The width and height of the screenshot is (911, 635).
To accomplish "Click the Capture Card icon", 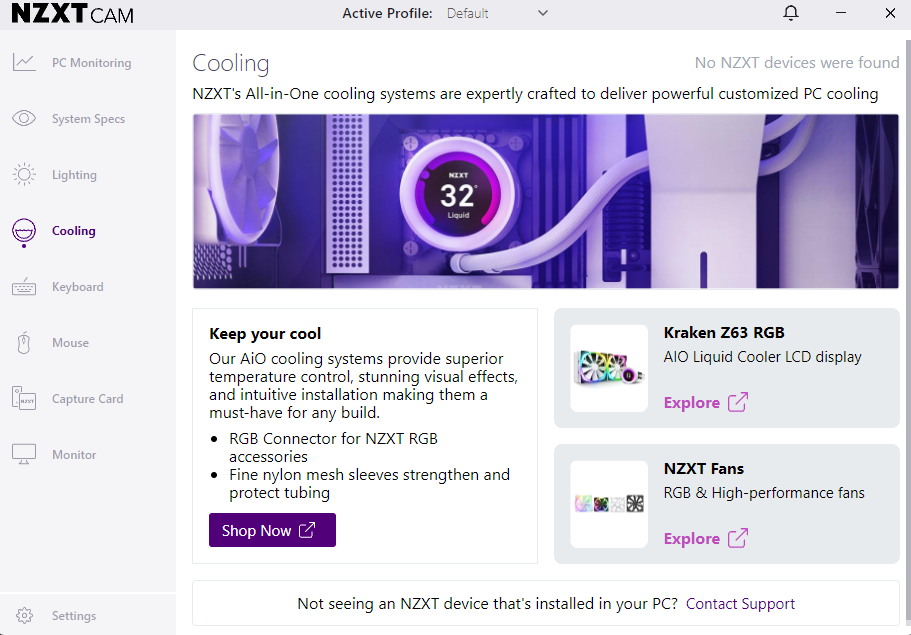I will pos(24,399).
